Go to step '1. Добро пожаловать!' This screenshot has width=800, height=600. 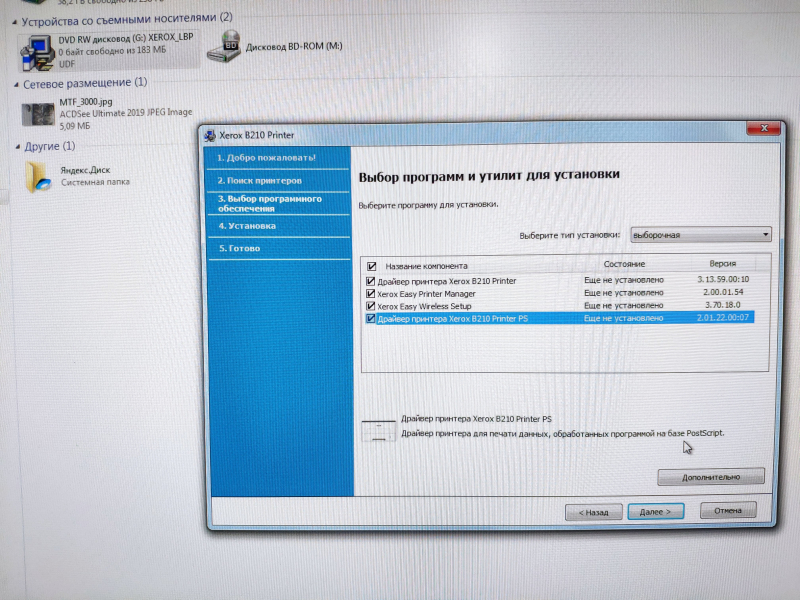pos(266,158)
